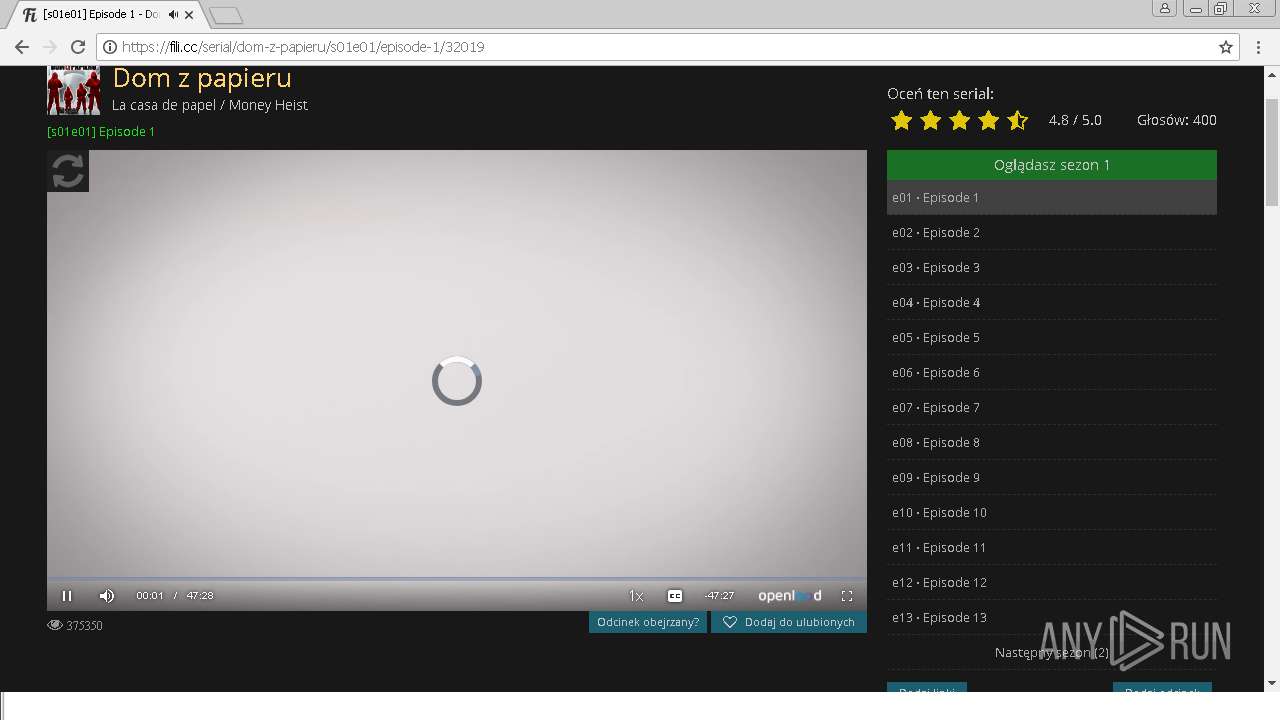Viewport: 1280px width, 720px height.
Task: Open e06 Episode 6
Action: (1052, 373)
